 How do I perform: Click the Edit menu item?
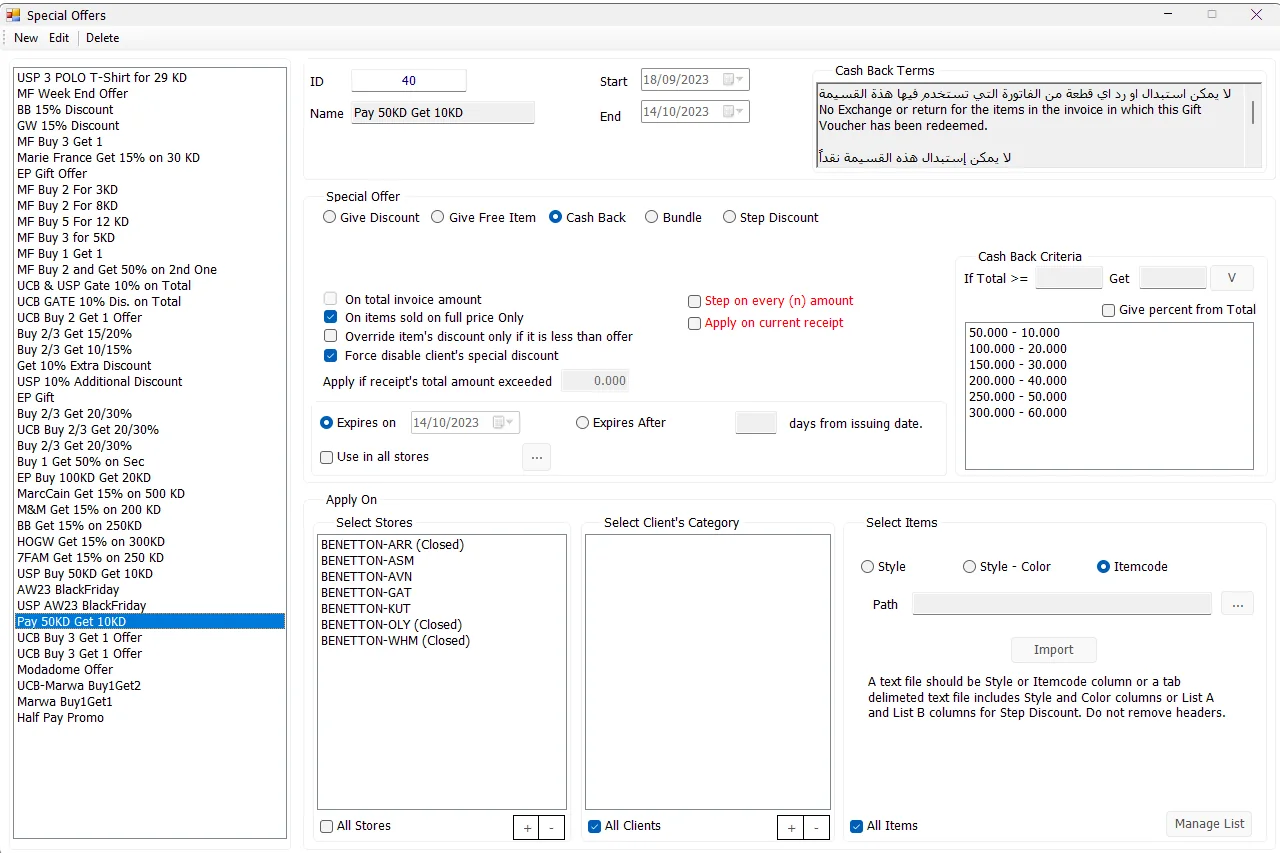(59, 38)
